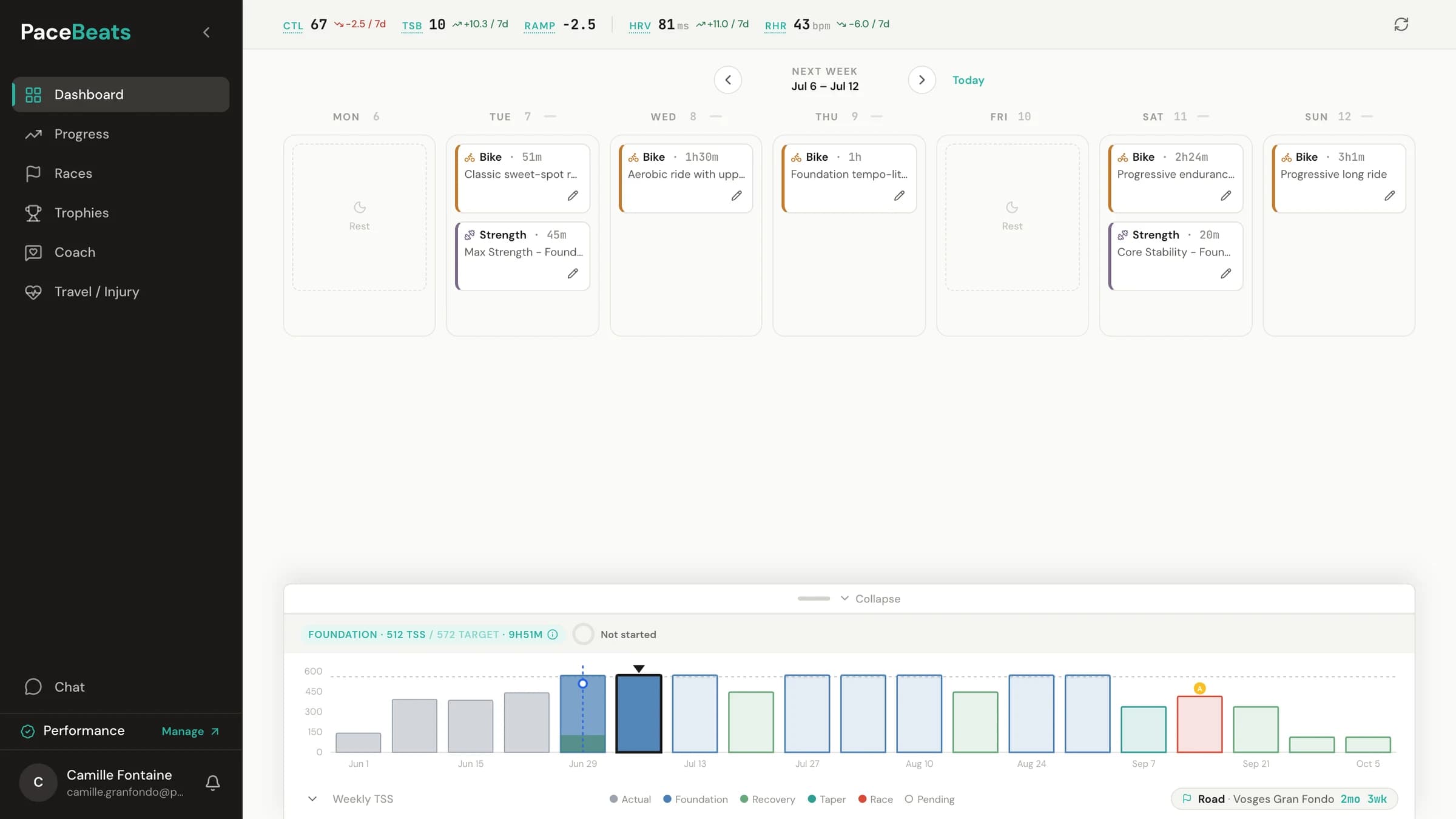The height and width of the screenshot is (819, 1456).
Task: Go to the previous week
Action: [x=728, y=79]
